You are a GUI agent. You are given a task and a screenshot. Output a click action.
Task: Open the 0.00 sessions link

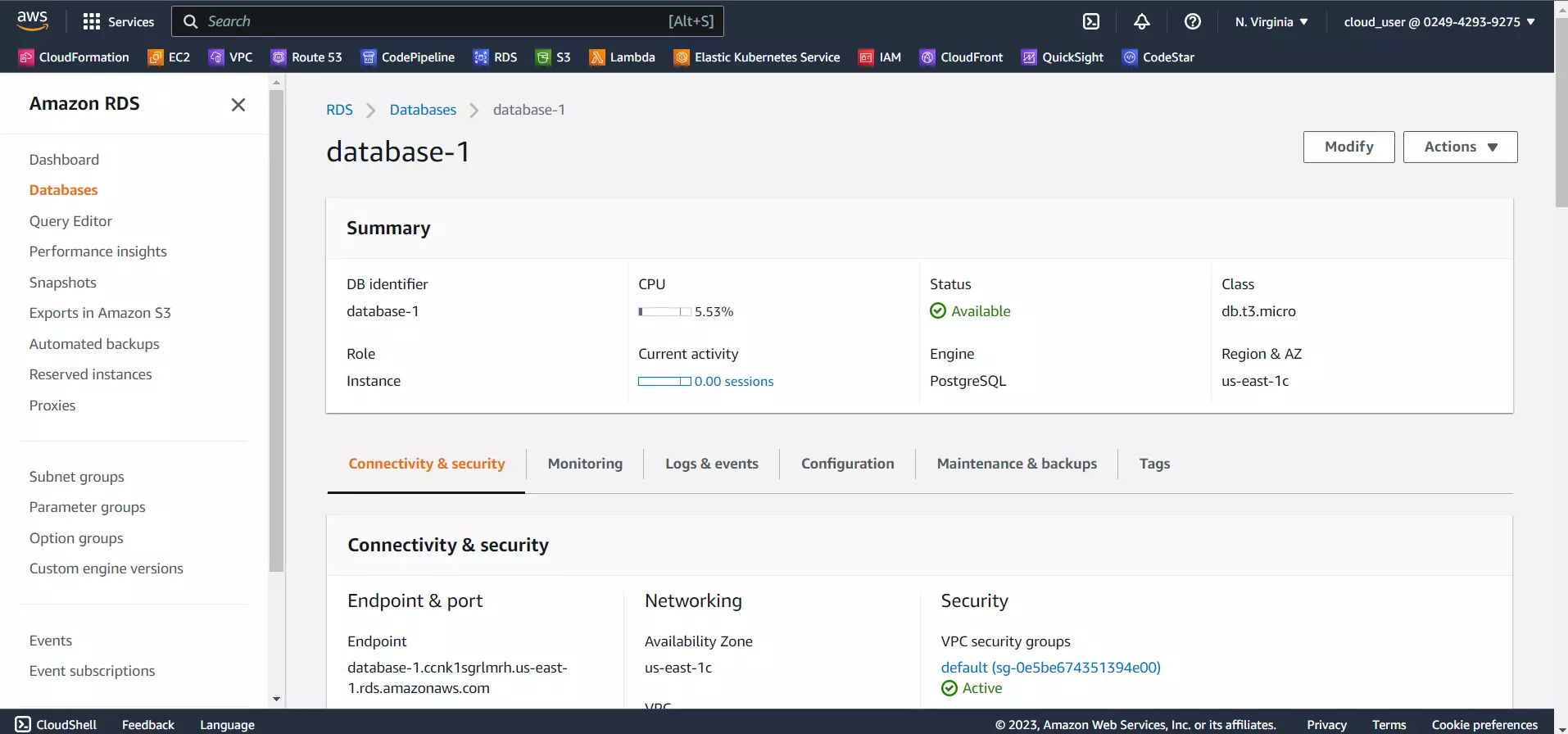(x=734, y=382)
